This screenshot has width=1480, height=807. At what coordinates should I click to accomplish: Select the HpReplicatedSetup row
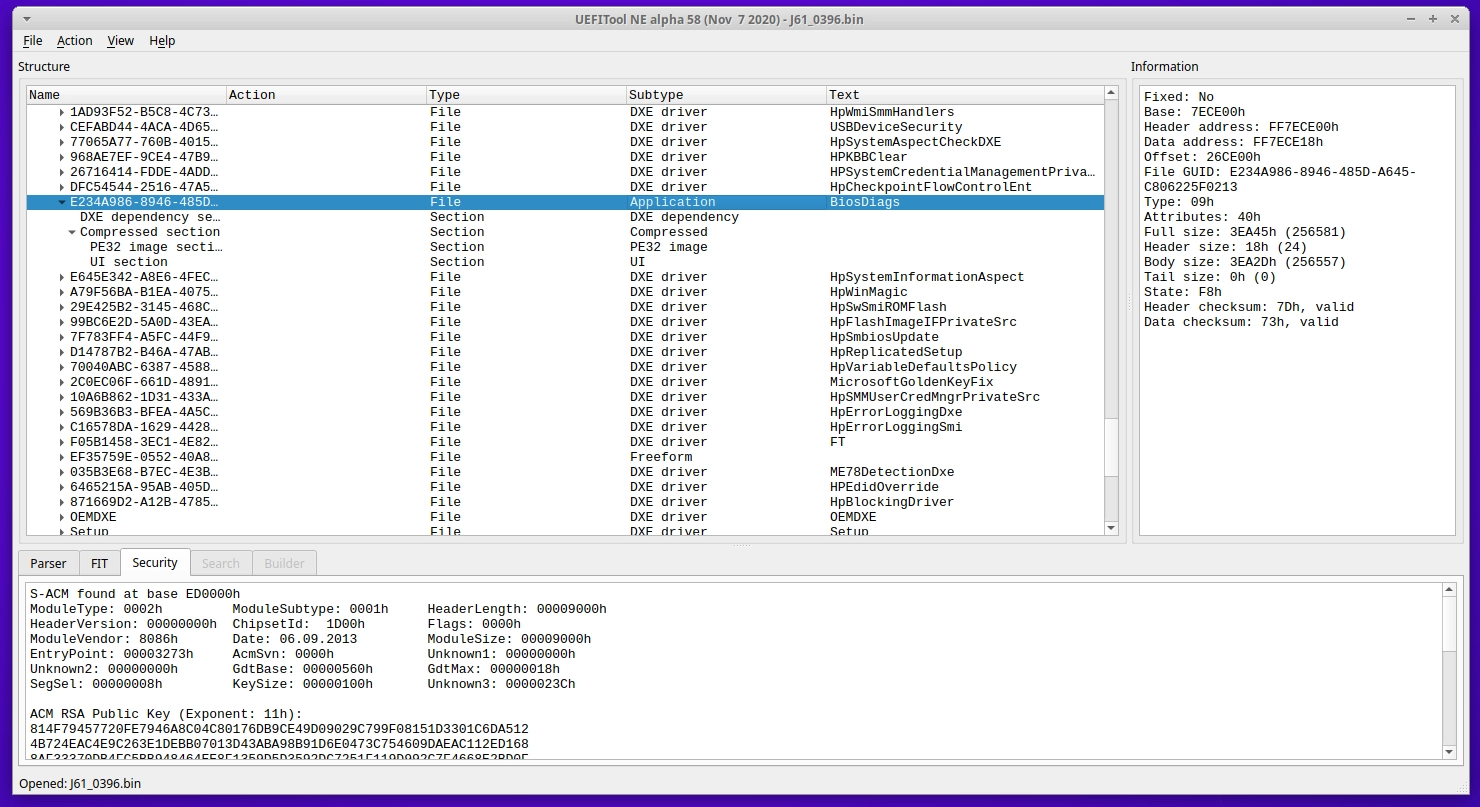point(565,352)
